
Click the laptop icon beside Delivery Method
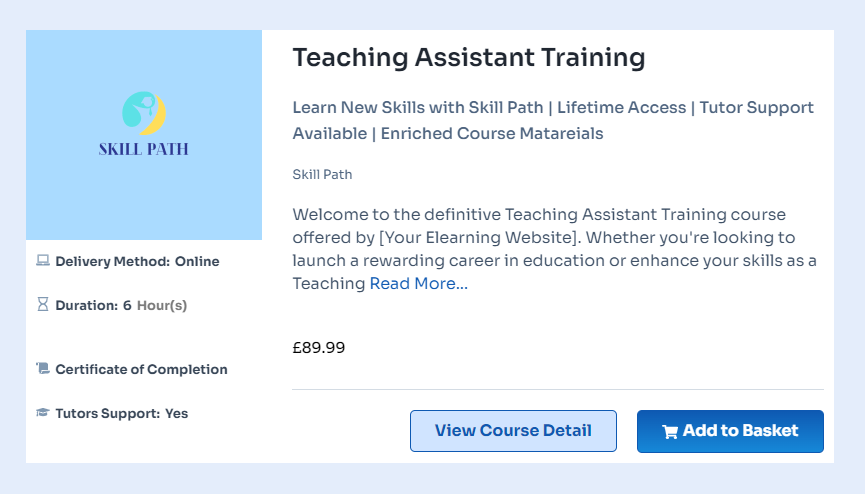43,262
